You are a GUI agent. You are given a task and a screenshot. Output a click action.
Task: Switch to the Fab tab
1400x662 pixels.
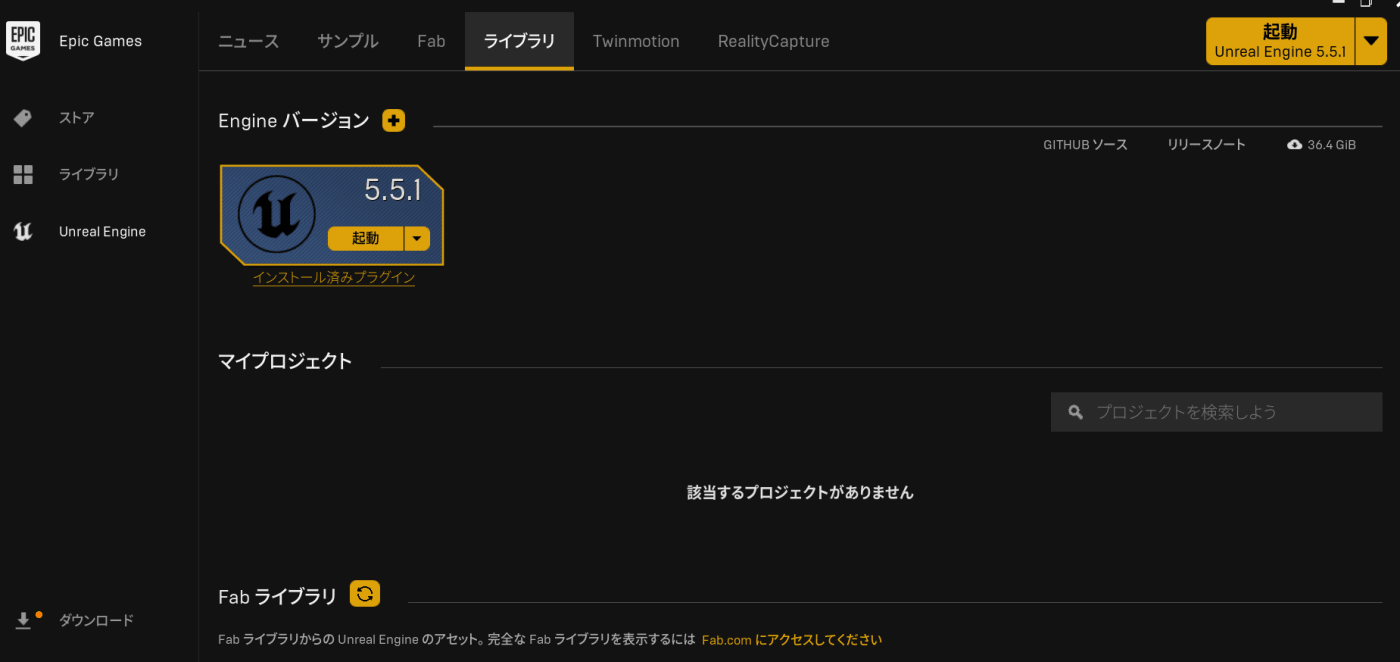[x=431, y=41]
